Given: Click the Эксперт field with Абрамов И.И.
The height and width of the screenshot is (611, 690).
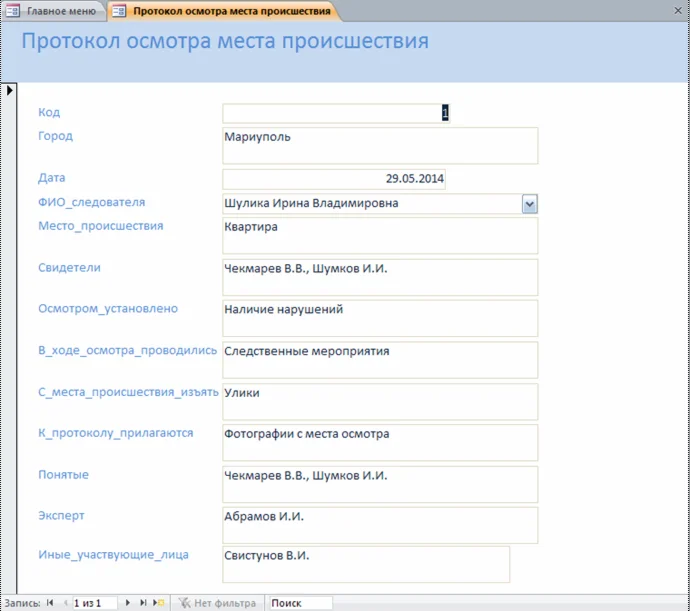Looking at the screenshot, I should (x=380, y=525).
